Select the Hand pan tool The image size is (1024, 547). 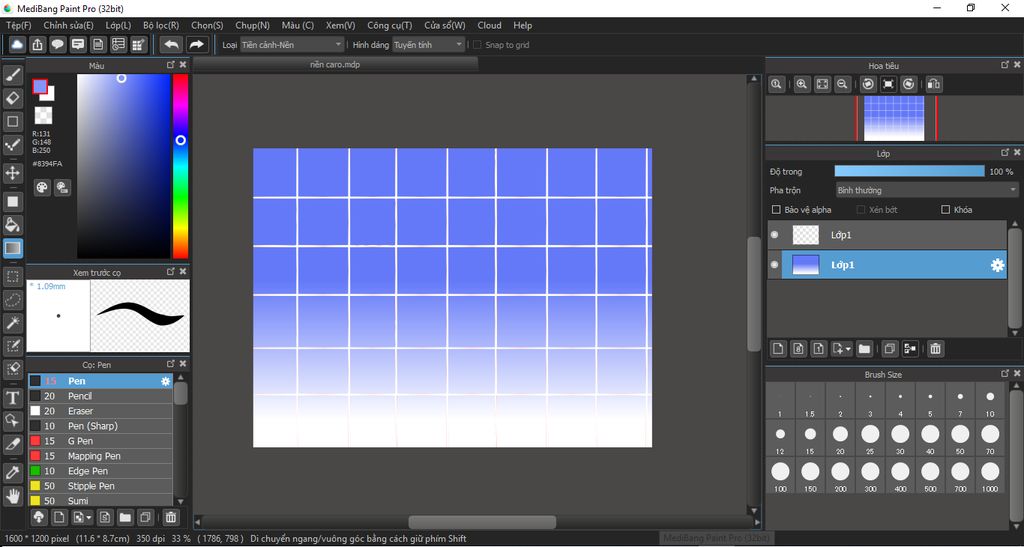tap(12, 495)
